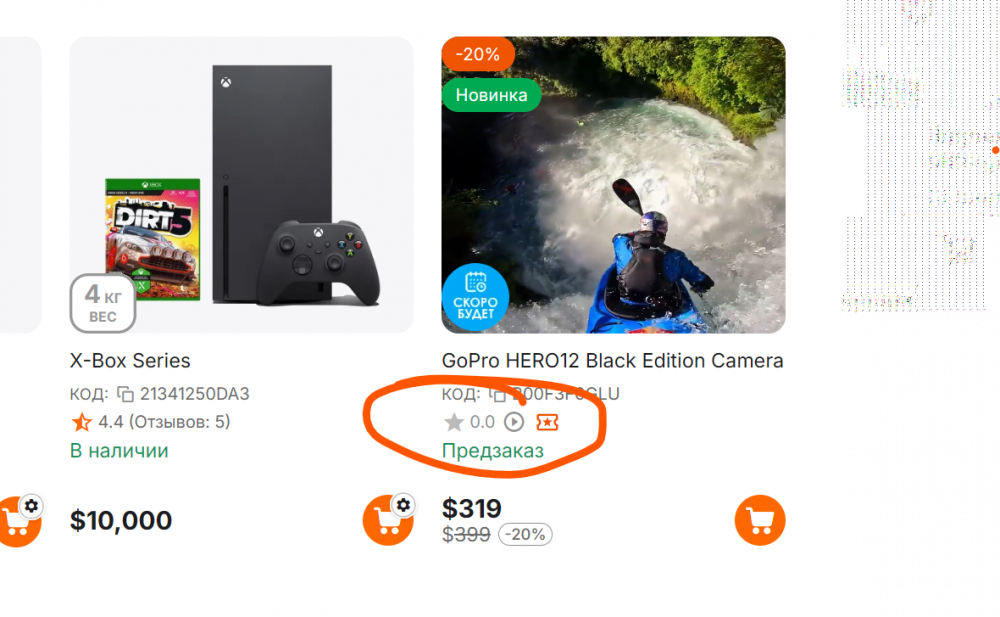Click the Предзаказ status label
Image resolution: width=1000 pixels, height=617 pixels.
click(x=493, y=450)
